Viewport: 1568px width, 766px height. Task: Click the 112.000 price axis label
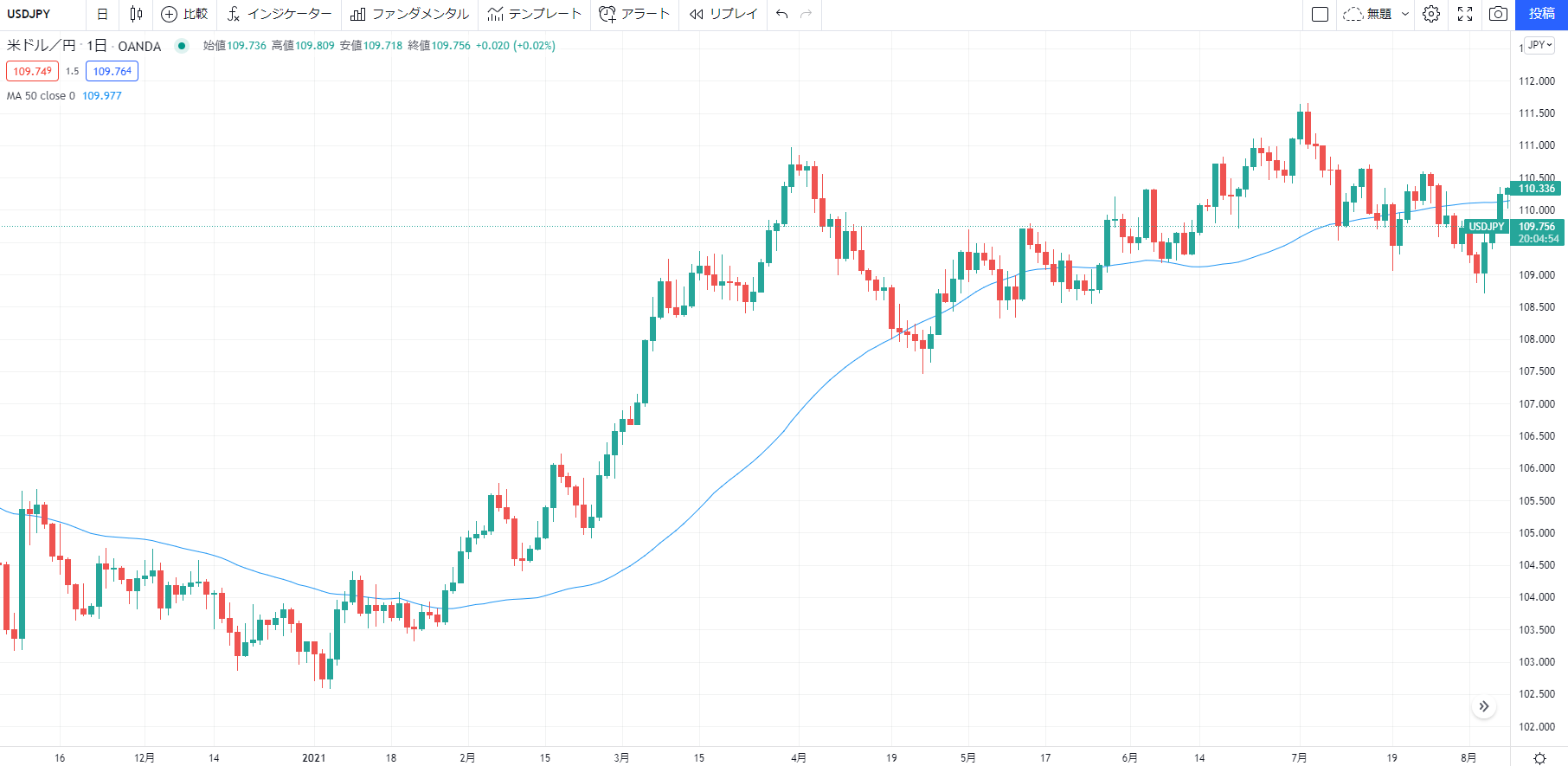pos(1537,81)
